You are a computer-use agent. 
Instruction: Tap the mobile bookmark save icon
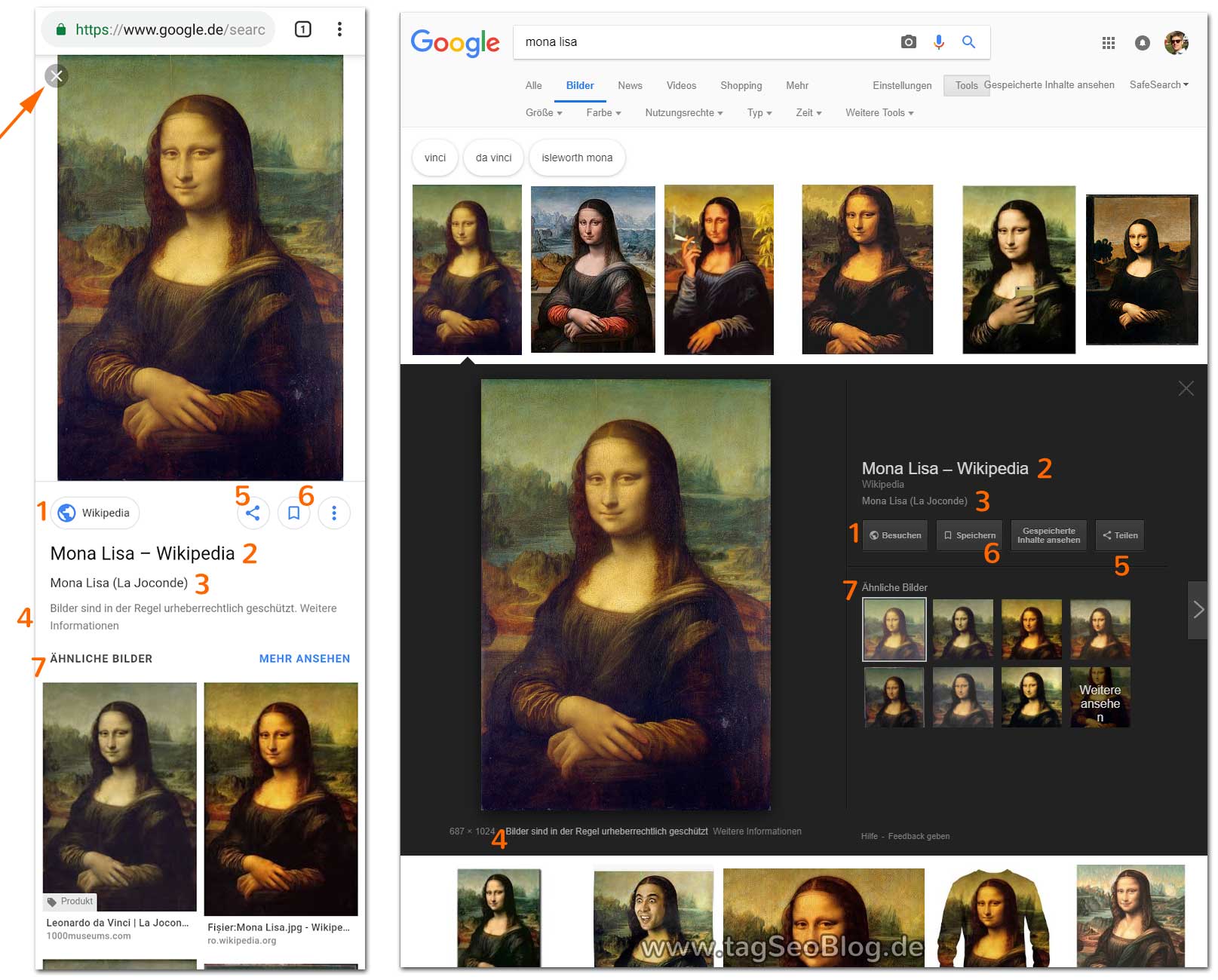(293, 513)
